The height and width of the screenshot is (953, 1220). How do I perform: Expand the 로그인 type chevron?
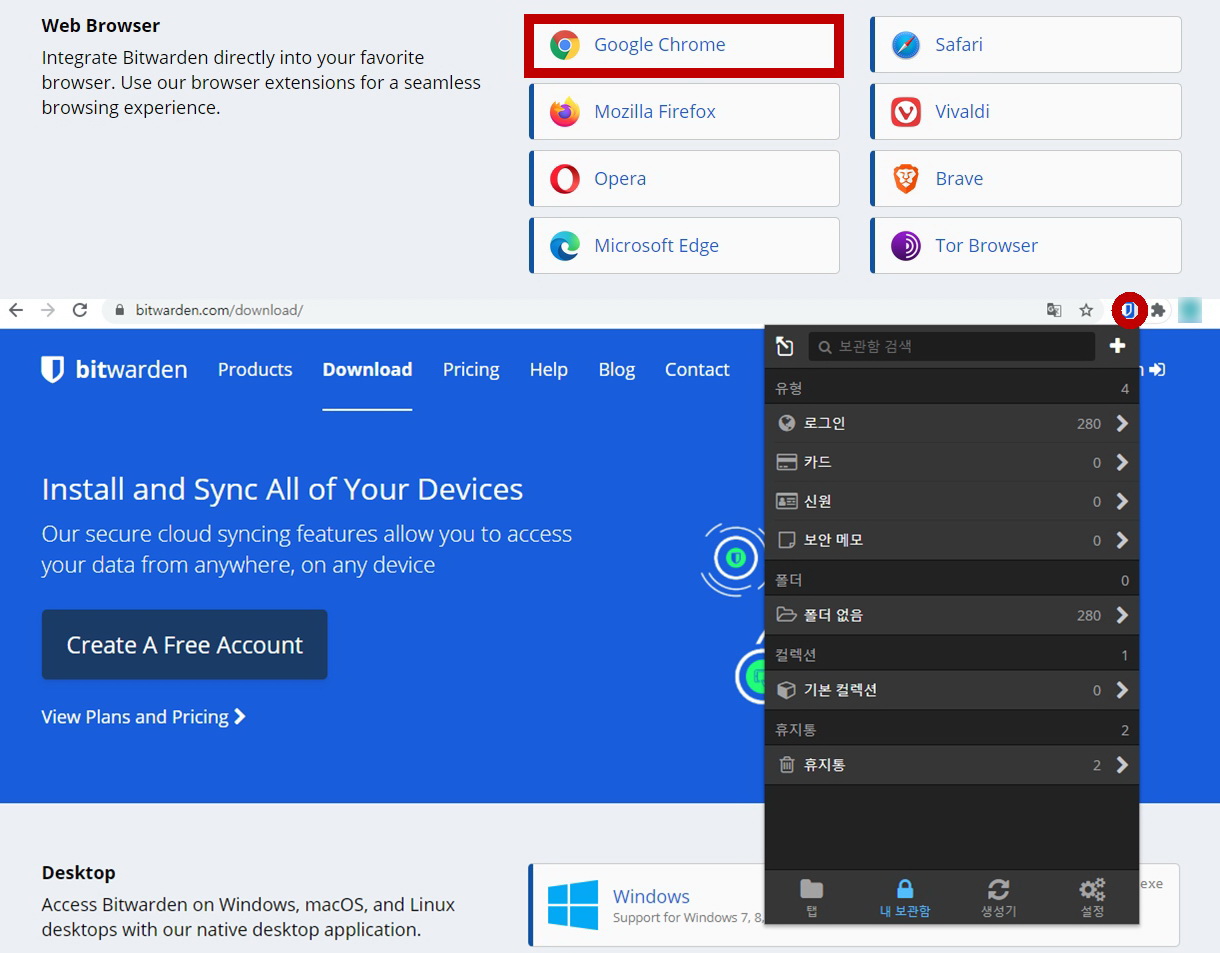click(1122, 424)
